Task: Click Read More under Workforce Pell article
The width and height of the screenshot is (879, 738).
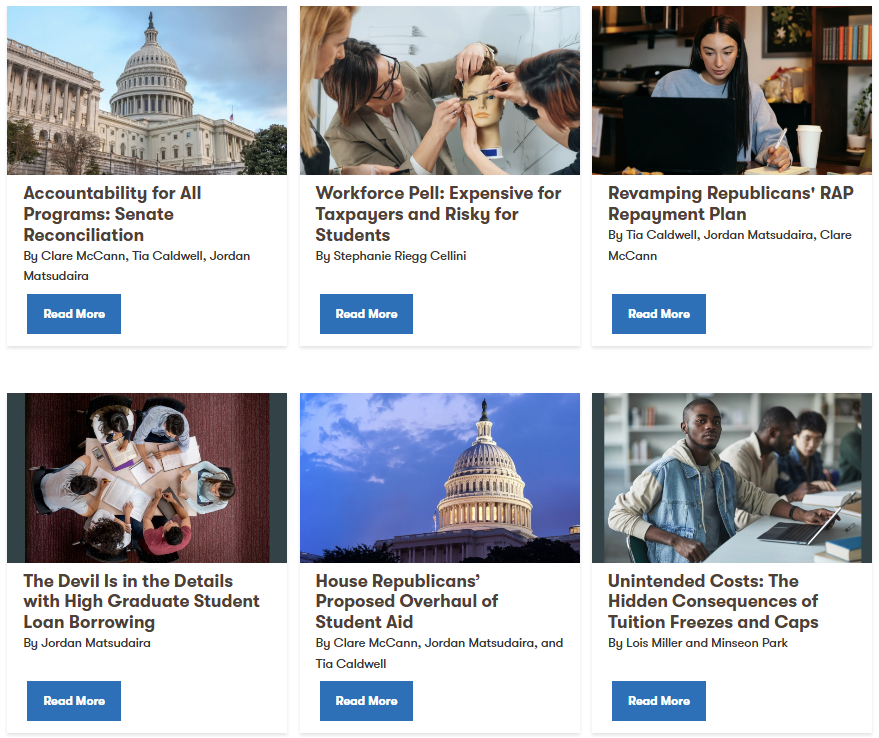Action: click(366, 314)
